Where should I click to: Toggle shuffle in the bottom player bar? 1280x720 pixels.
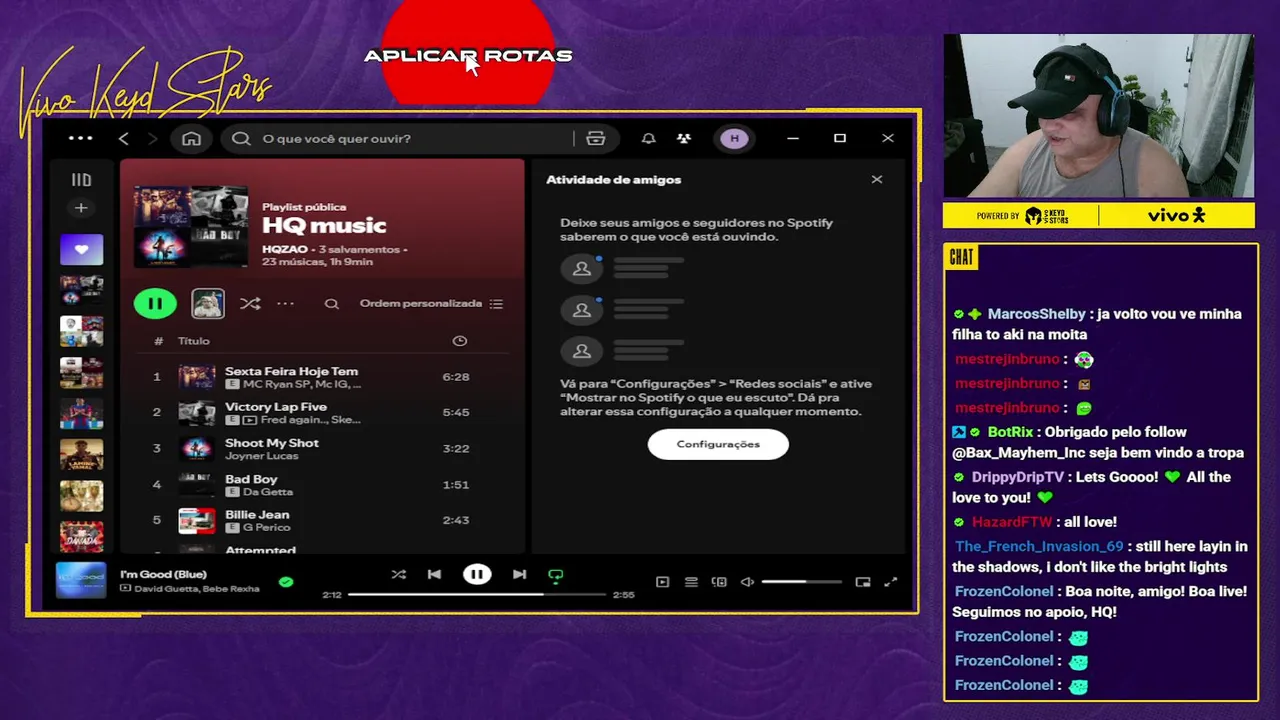tap(399, 574)
